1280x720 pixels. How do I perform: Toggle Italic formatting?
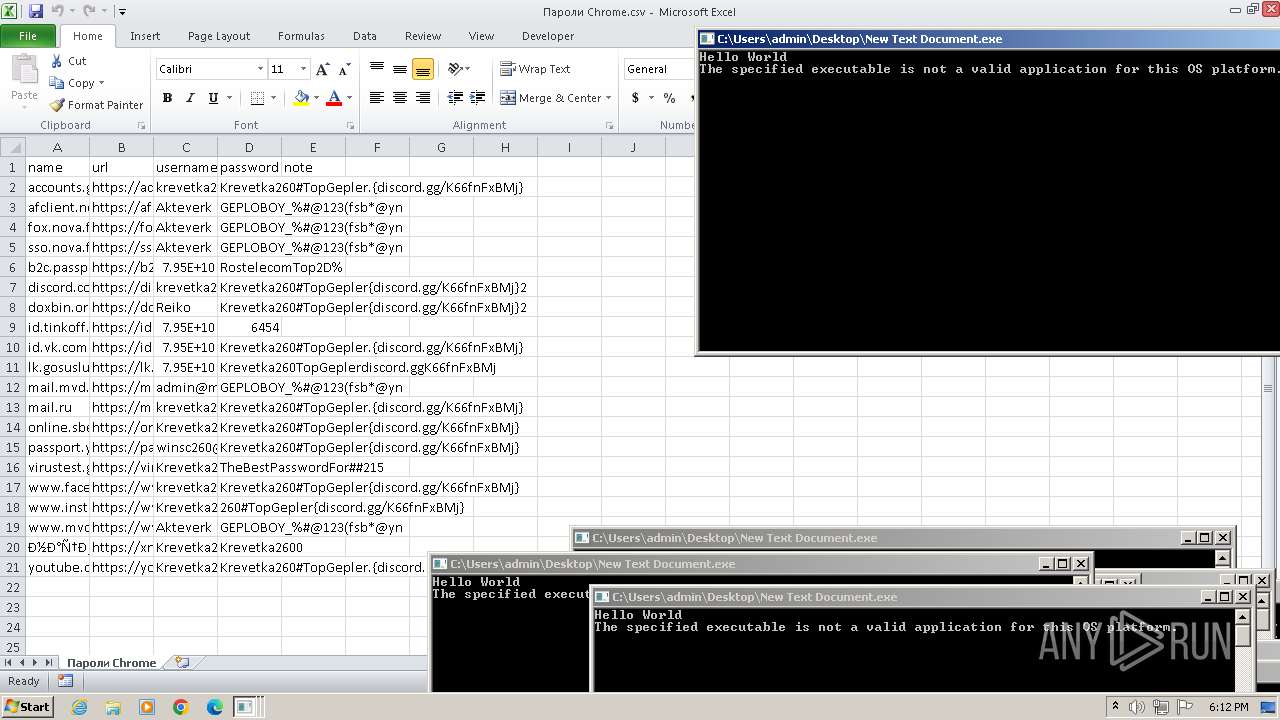[189, 98]
